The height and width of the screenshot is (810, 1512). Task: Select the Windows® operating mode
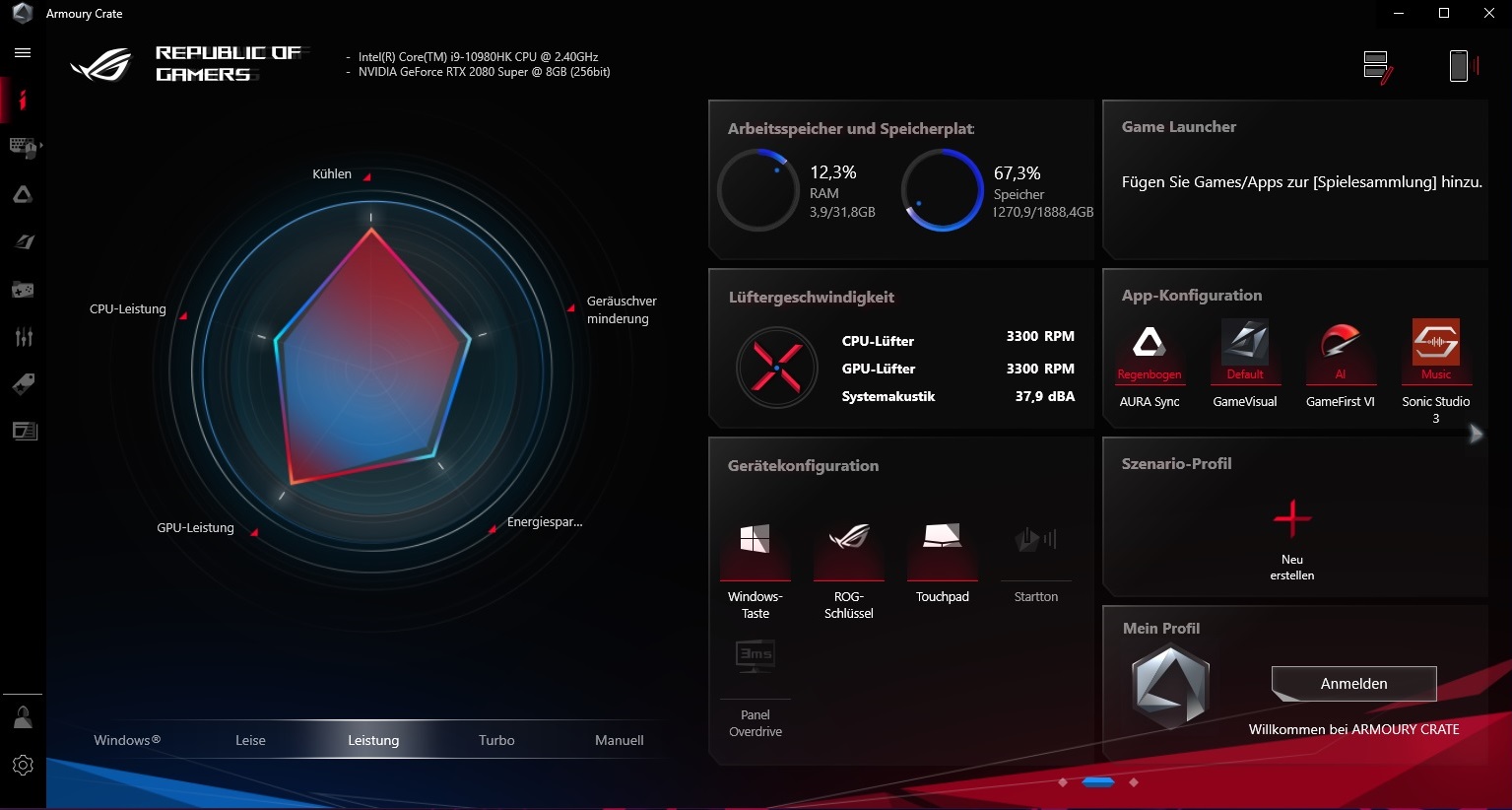127,740
